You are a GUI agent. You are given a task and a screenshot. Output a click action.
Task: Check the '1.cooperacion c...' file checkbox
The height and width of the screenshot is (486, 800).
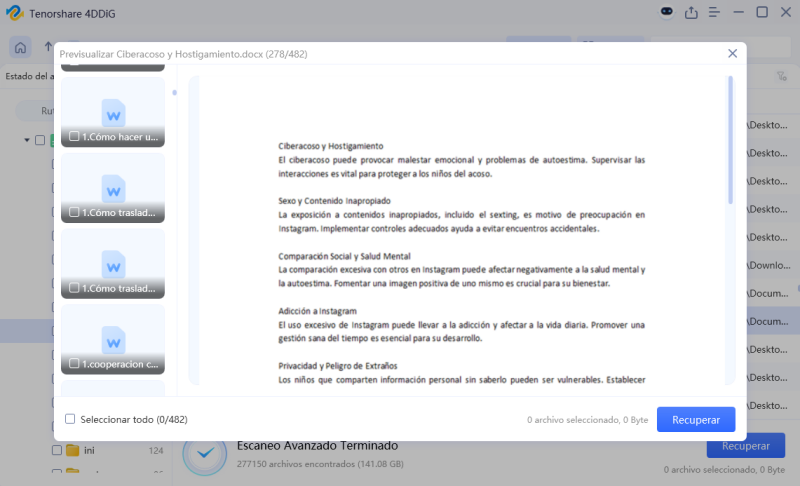74,364
